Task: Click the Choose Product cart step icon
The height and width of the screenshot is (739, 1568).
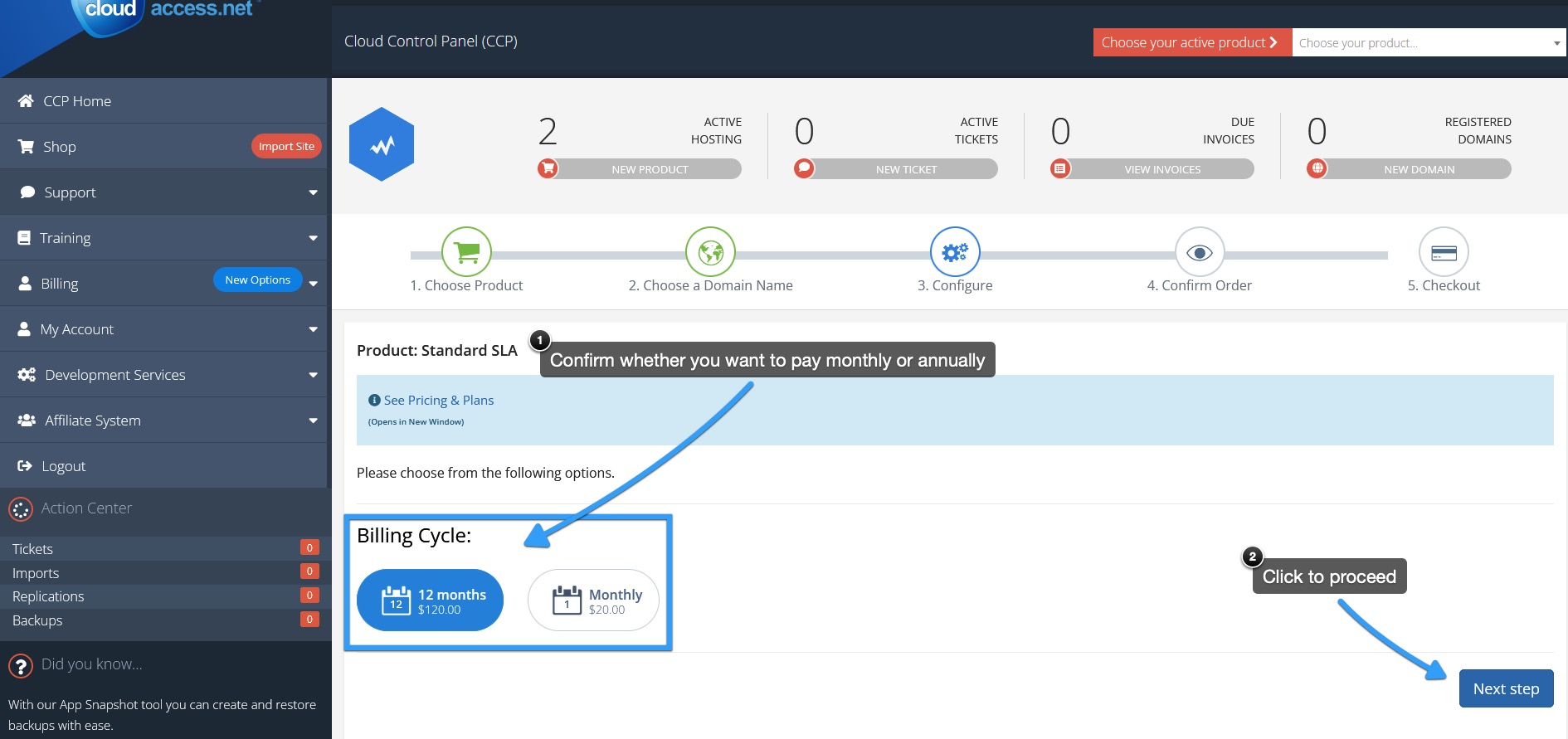Action: (x=466, y=251)
